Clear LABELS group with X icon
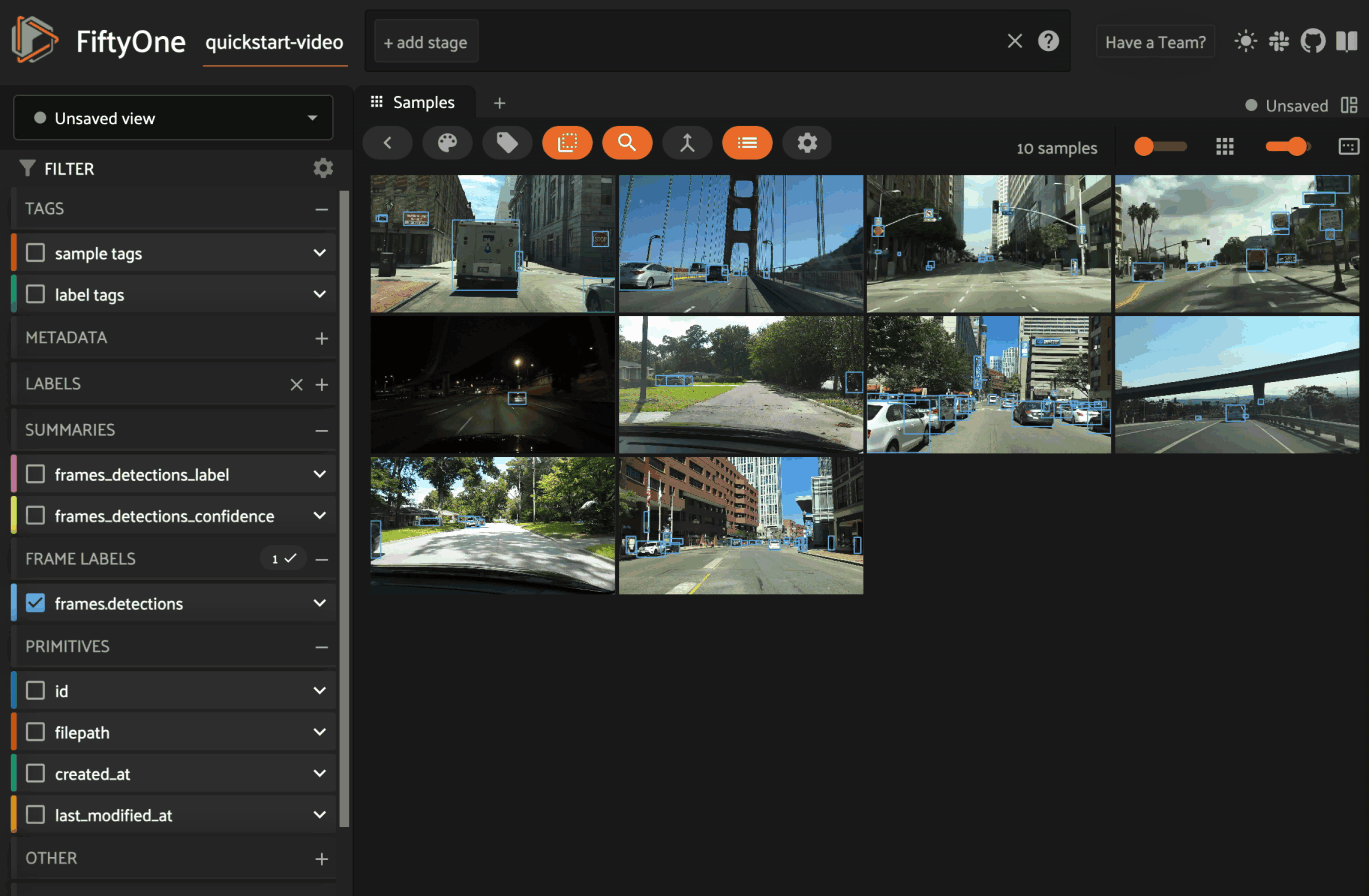 tap(296, 384)
